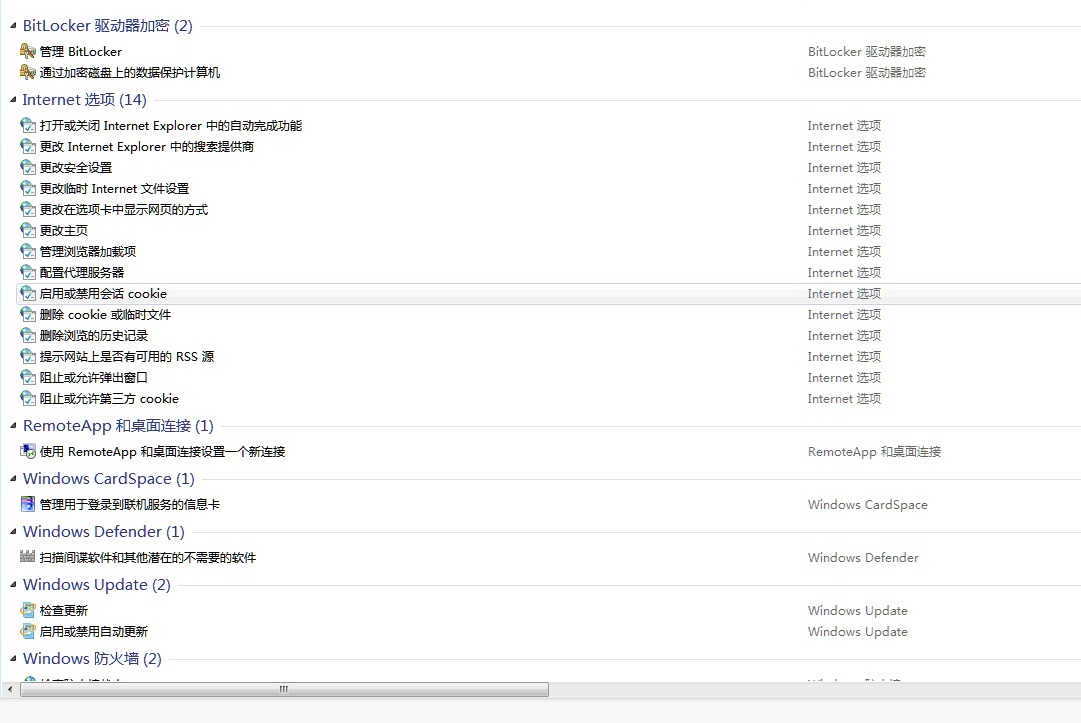
Task: Select 启用或禁用会话 cookie entry
Action: (548, 294)
